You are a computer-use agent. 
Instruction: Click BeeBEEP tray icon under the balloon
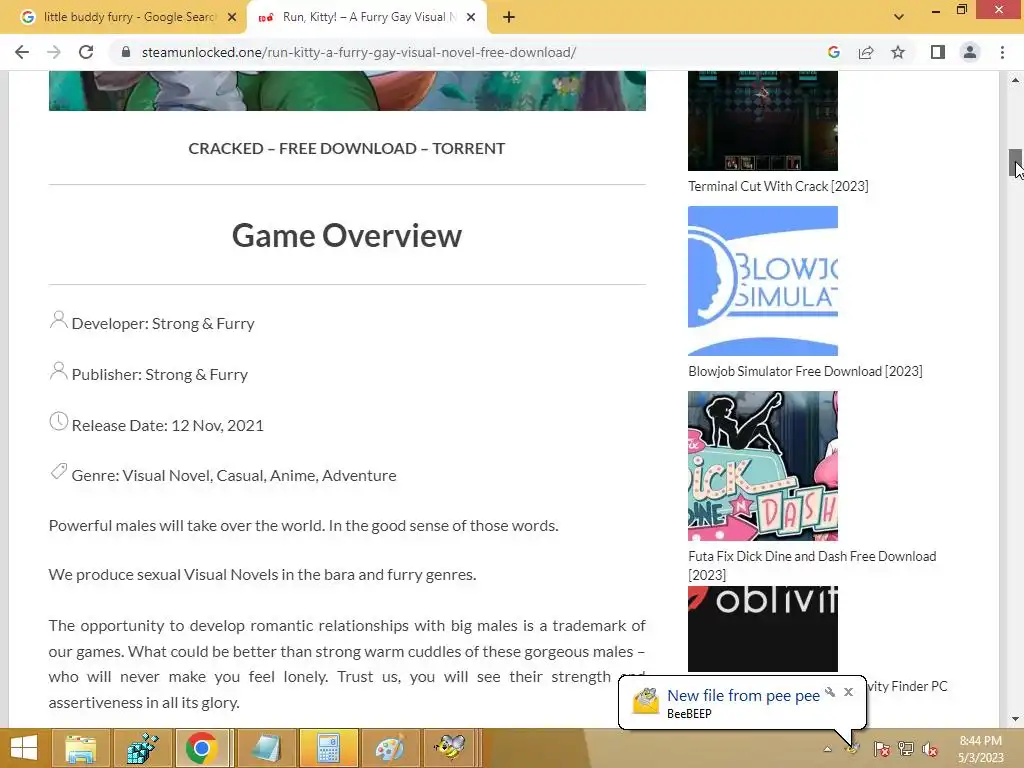click(853, 749)
